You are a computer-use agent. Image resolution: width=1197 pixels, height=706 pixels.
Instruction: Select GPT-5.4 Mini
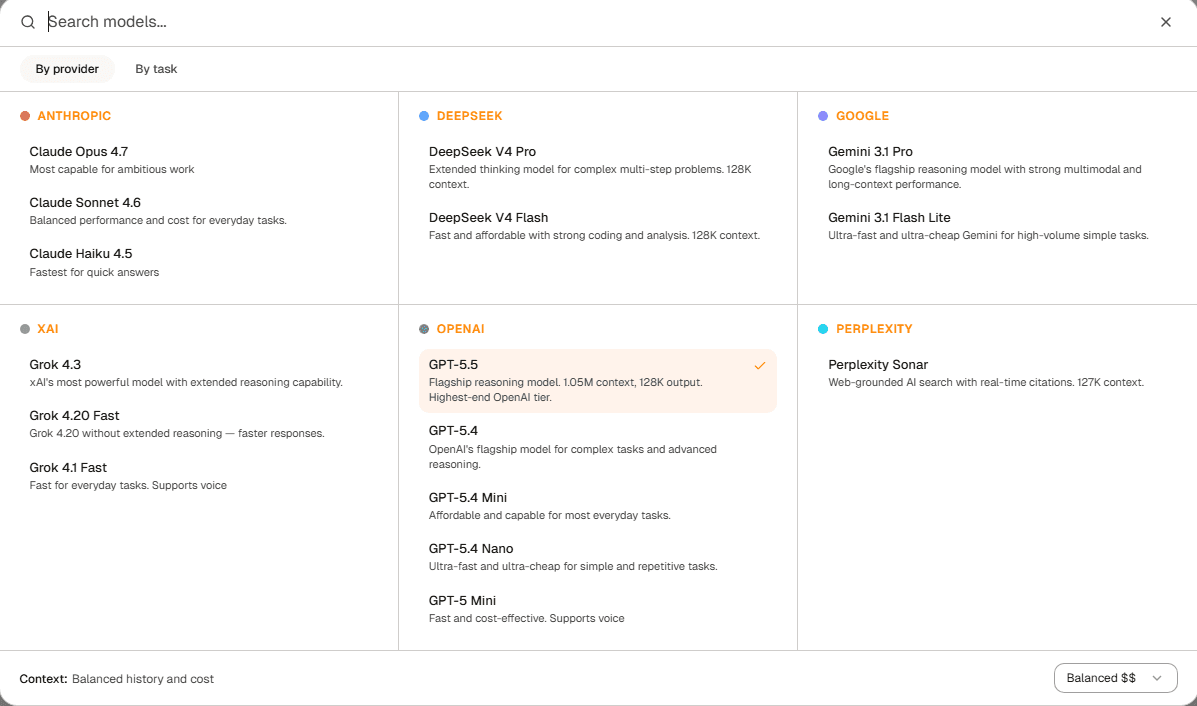(x=598, y=506)
